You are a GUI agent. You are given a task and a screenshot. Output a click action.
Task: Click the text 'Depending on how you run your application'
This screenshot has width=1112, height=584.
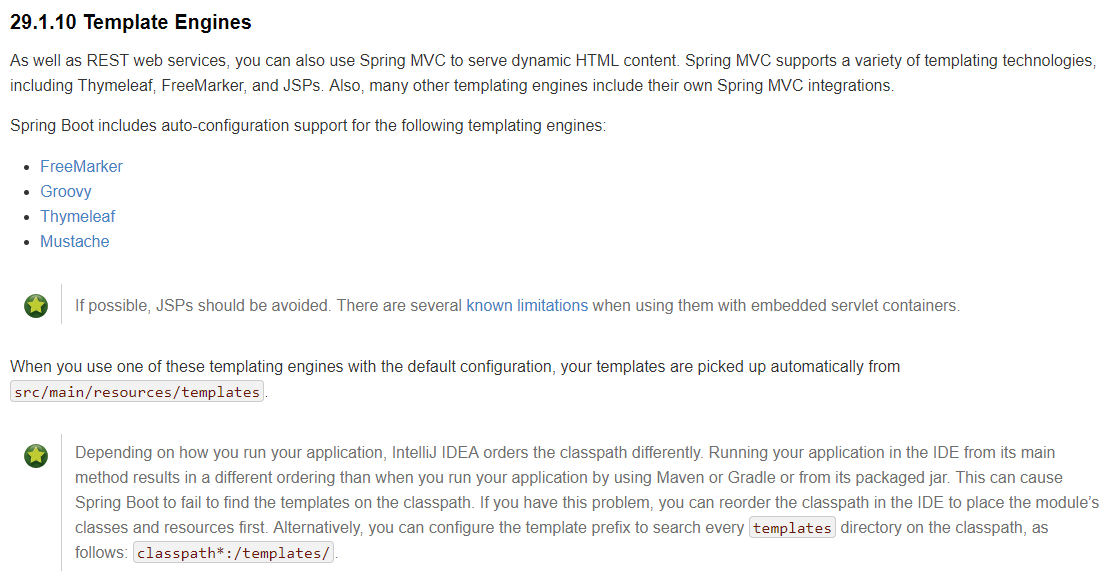point(229,453)
